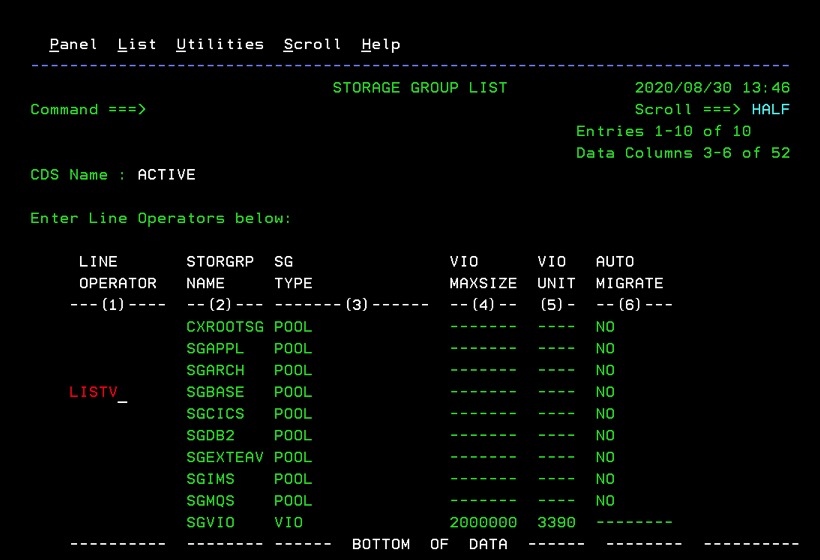Select the HALF scroll amount field
The height and width of the screenshot is (560, 820).
point(771,109)
